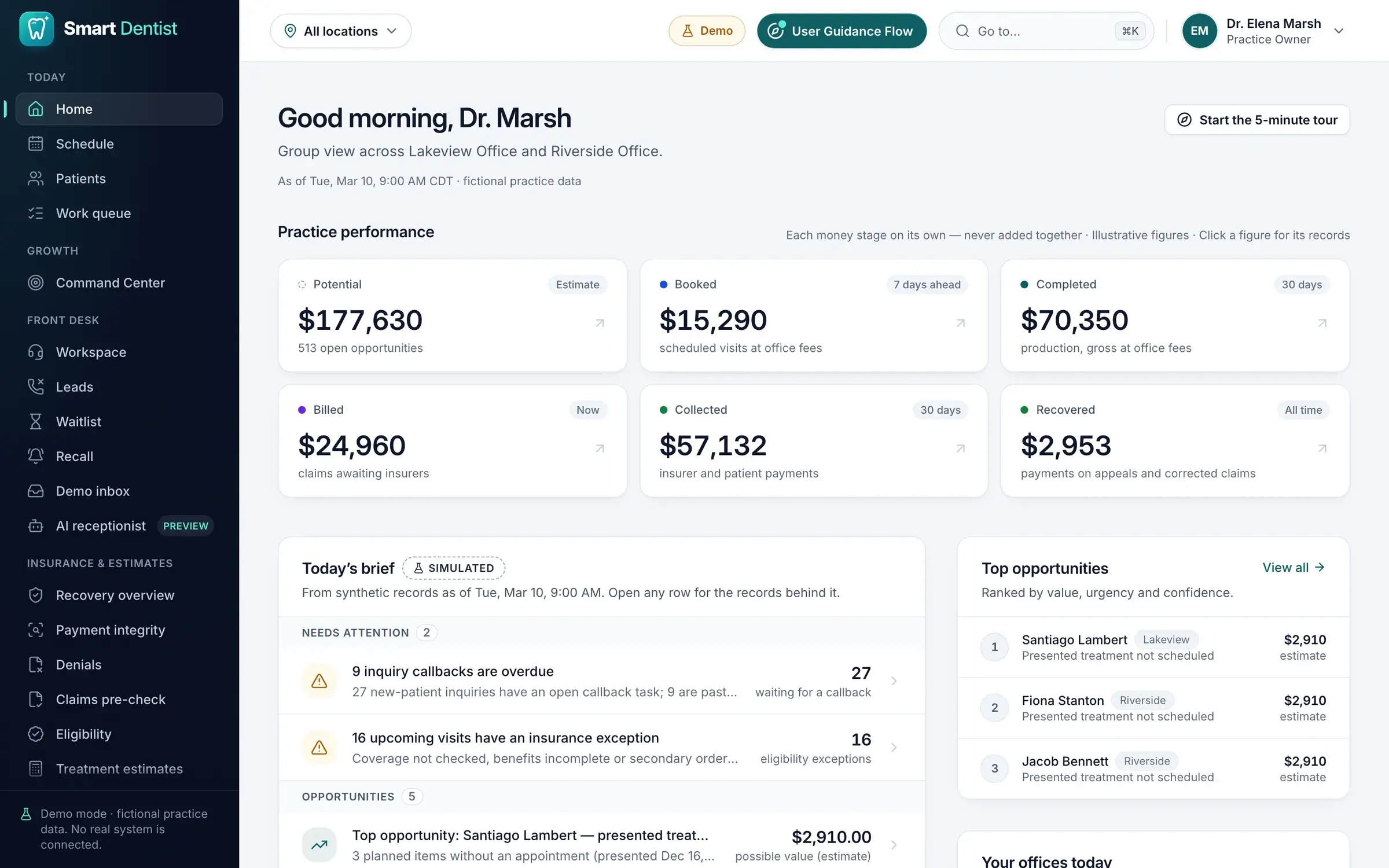Open Waitlist hourglass icon
1389x868 pixels.
point(36,421)
